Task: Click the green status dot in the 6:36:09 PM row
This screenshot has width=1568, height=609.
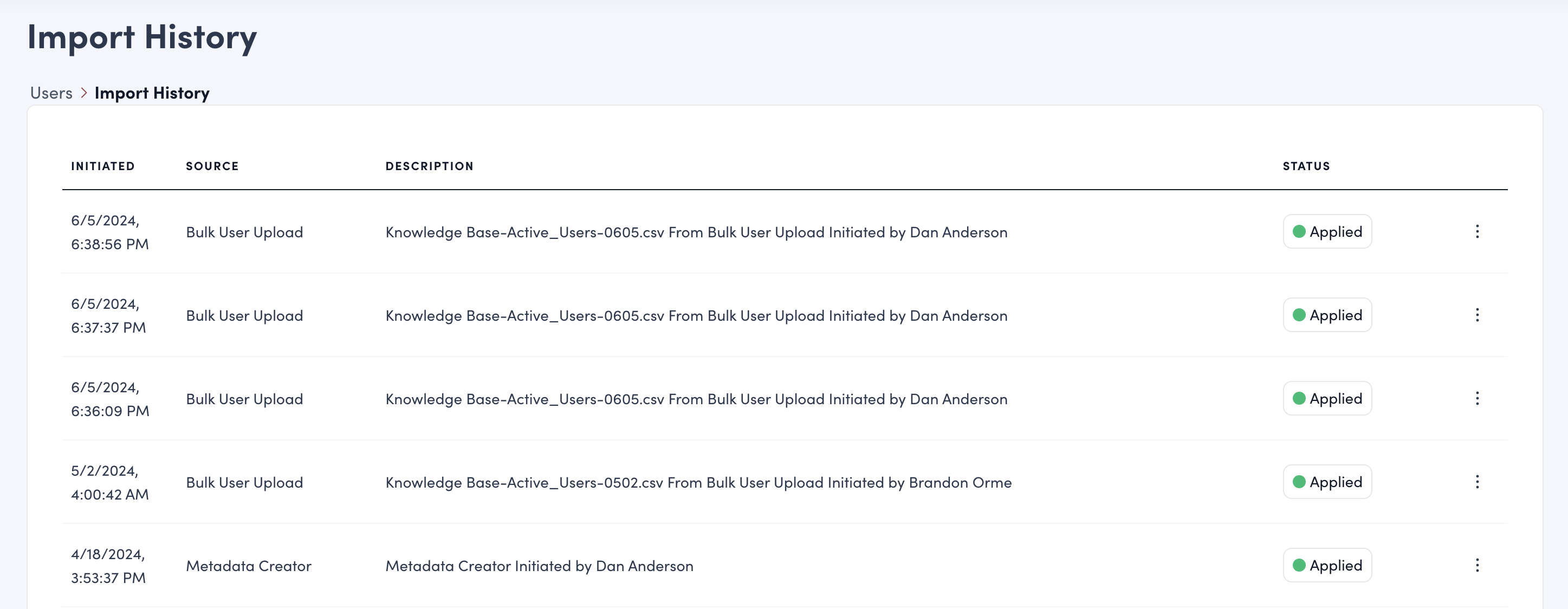Action: pos(1299,398)
